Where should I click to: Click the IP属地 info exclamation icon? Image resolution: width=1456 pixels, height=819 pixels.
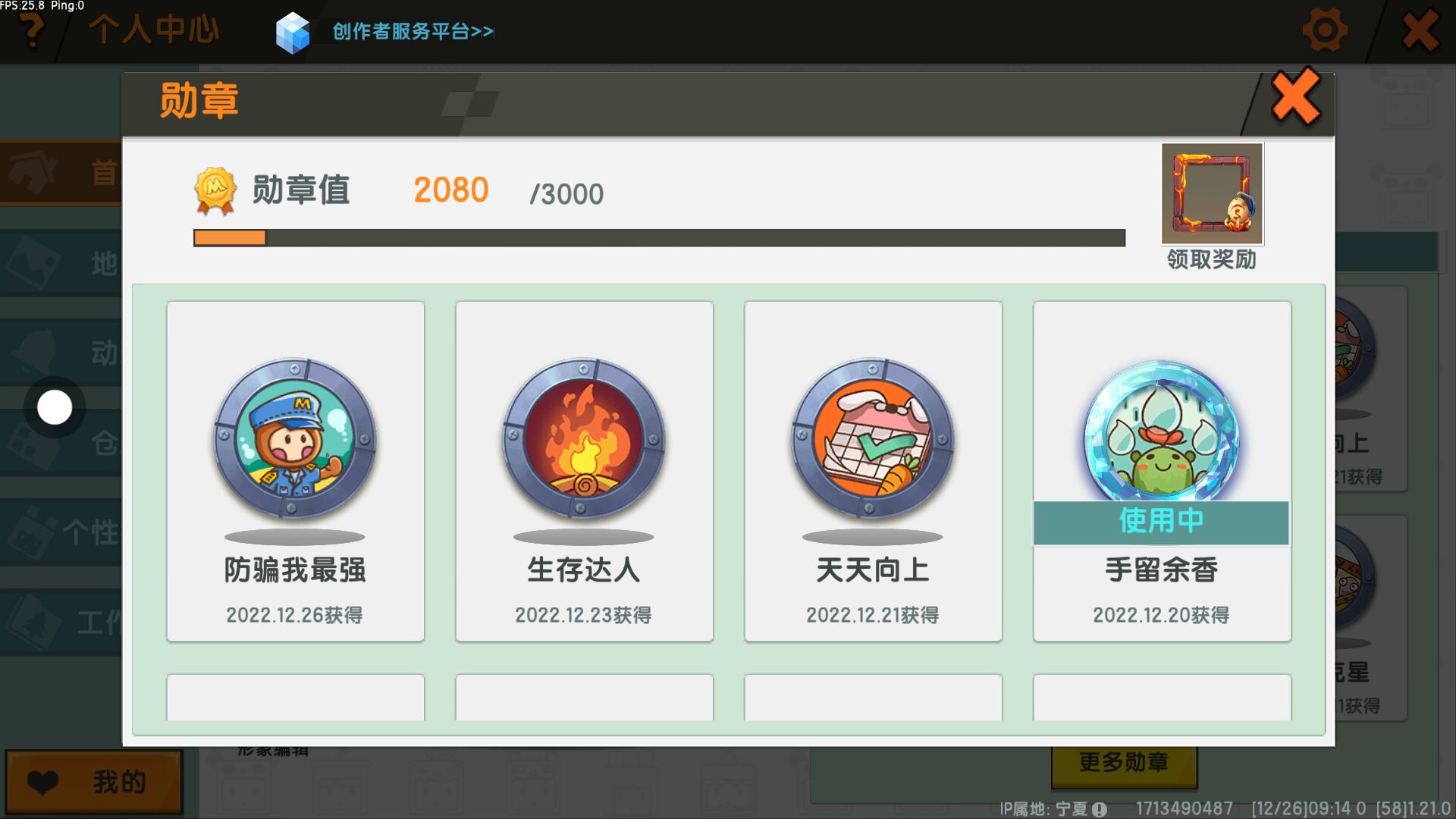(1100, 809)
